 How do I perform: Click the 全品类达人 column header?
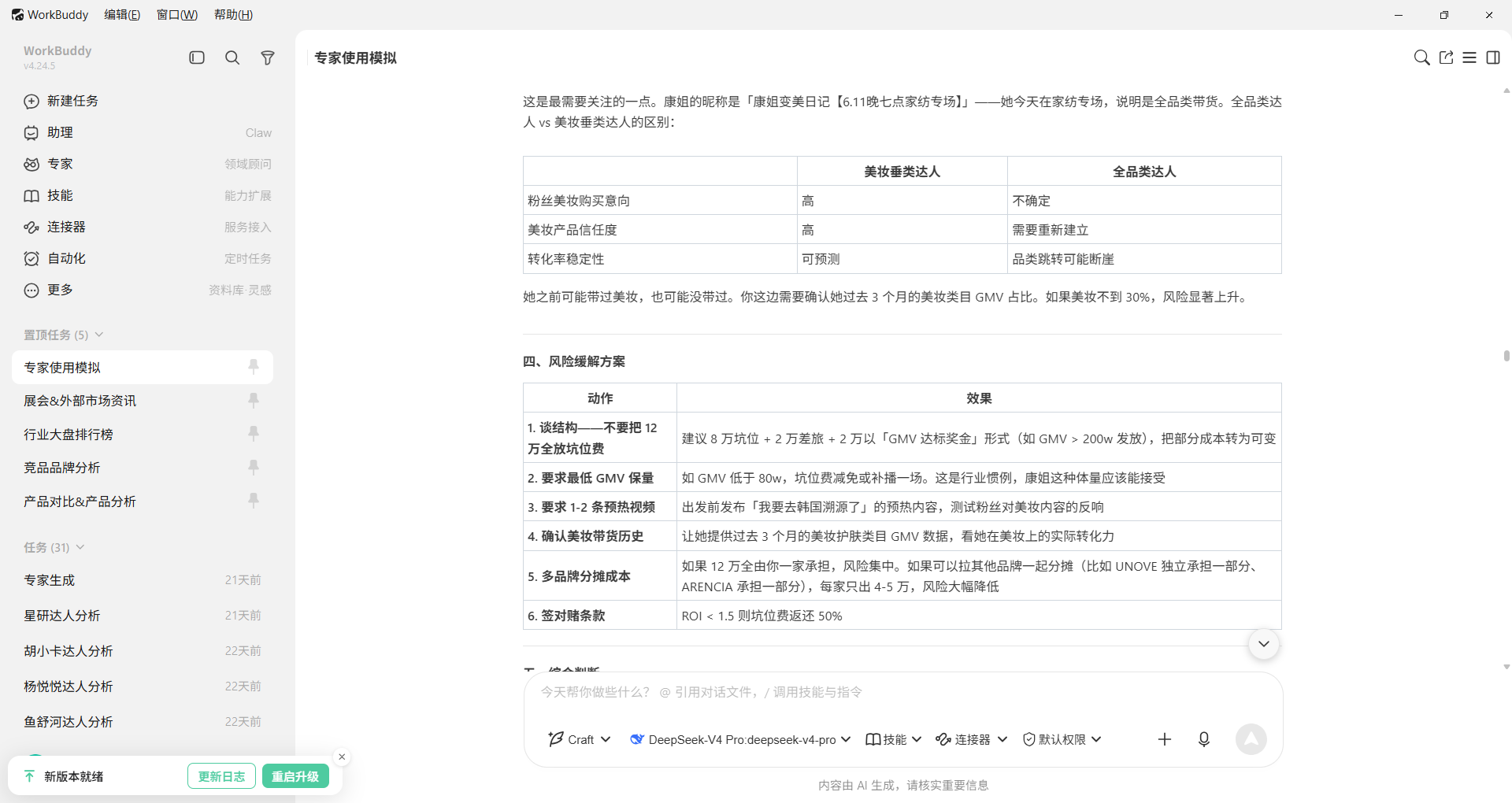coord(1144,172)
